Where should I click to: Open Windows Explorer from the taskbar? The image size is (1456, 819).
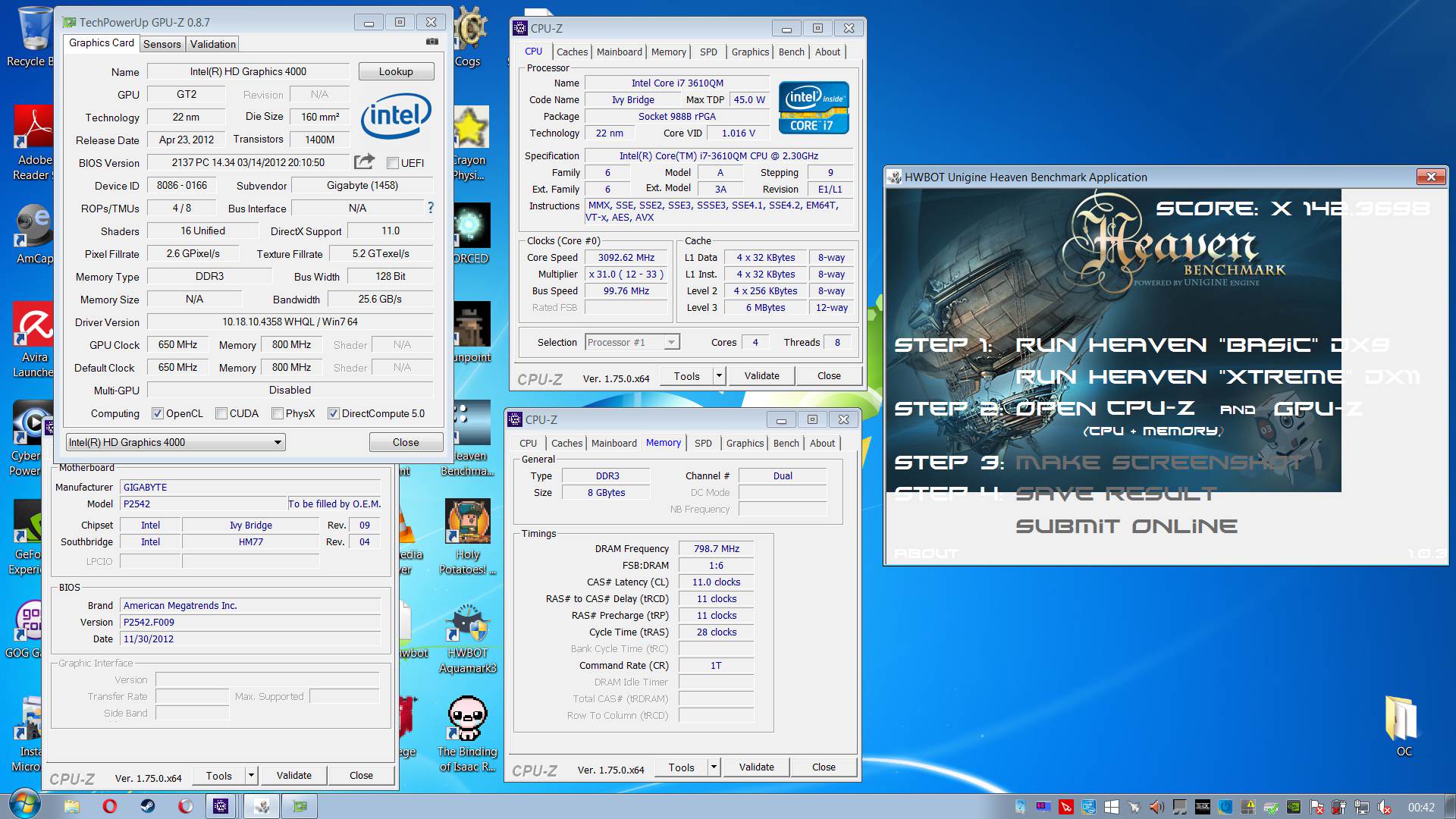coord(72,806)
